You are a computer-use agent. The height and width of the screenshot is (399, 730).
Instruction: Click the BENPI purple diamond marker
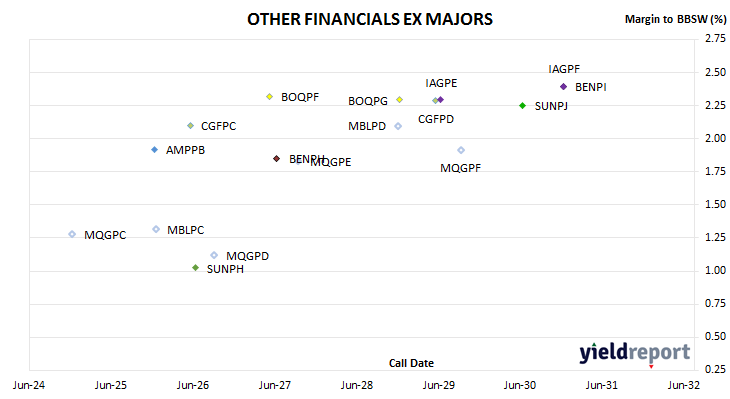(x=563, y=87)
